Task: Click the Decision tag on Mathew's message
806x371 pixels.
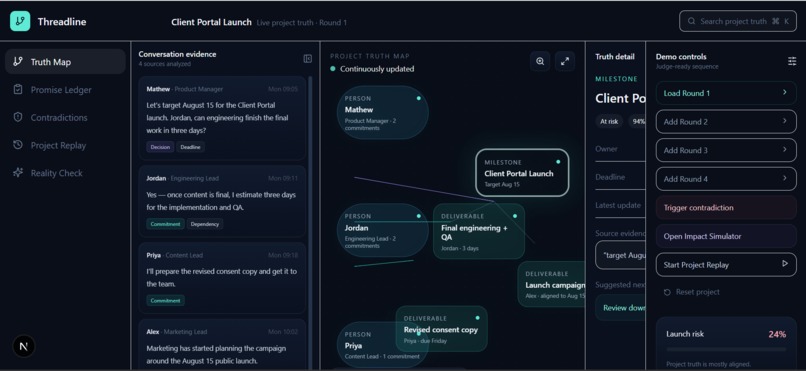Action: pyautogui.click(x=160, y=147)
